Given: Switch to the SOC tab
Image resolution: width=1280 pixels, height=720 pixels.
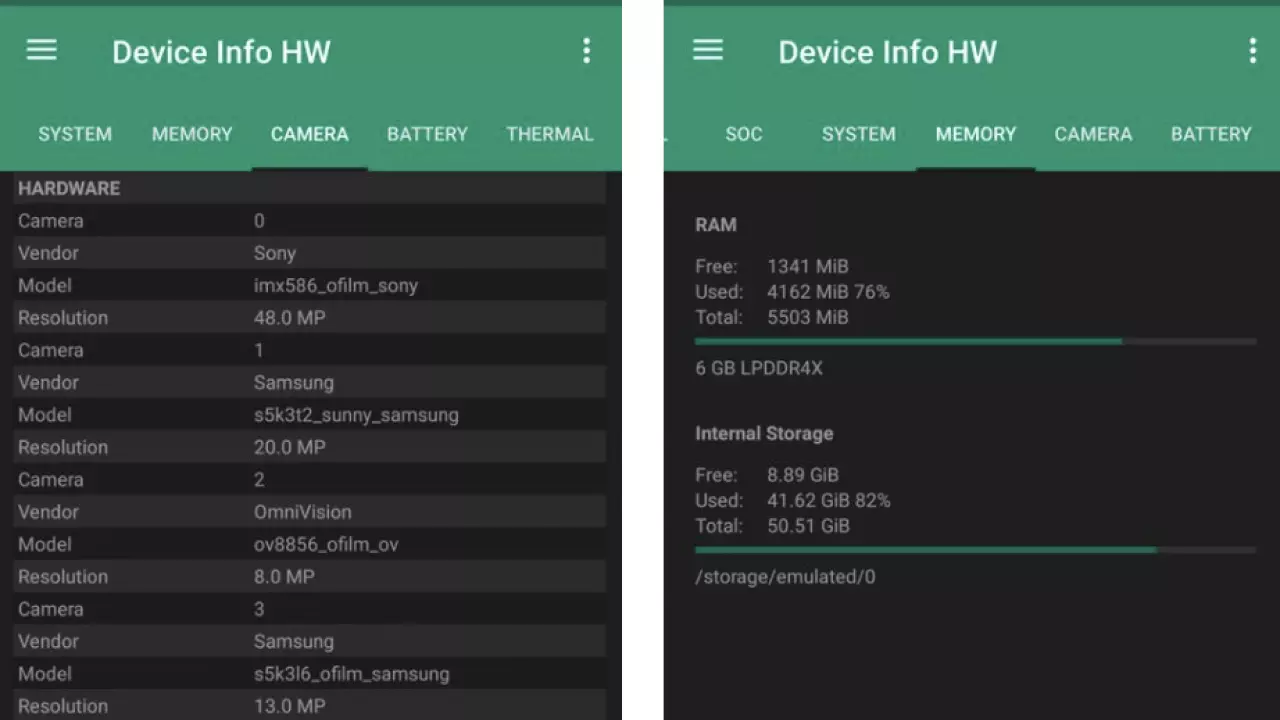Looking at the screenshot, I should (x=743, y=134).
